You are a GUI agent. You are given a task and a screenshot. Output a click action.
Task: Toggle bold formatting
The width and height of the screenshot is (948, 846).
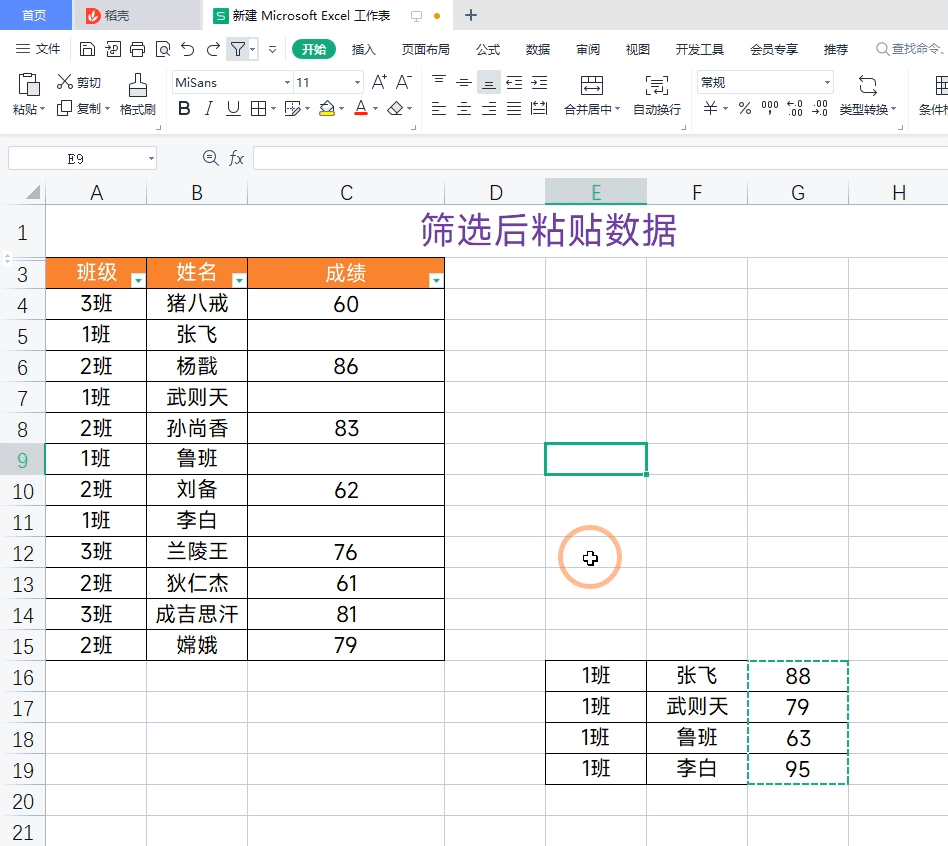[183, 108]
